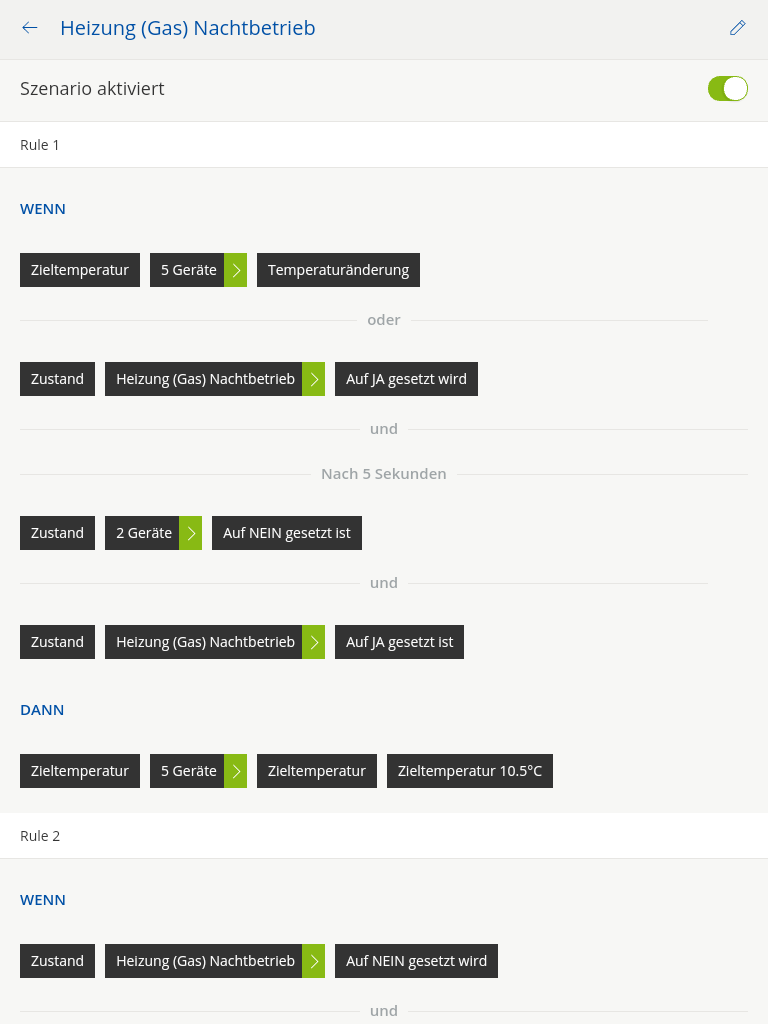Expand green chevron next to WENN 5 Geräte
This screenshot has width=768, height=1024.
236,270
